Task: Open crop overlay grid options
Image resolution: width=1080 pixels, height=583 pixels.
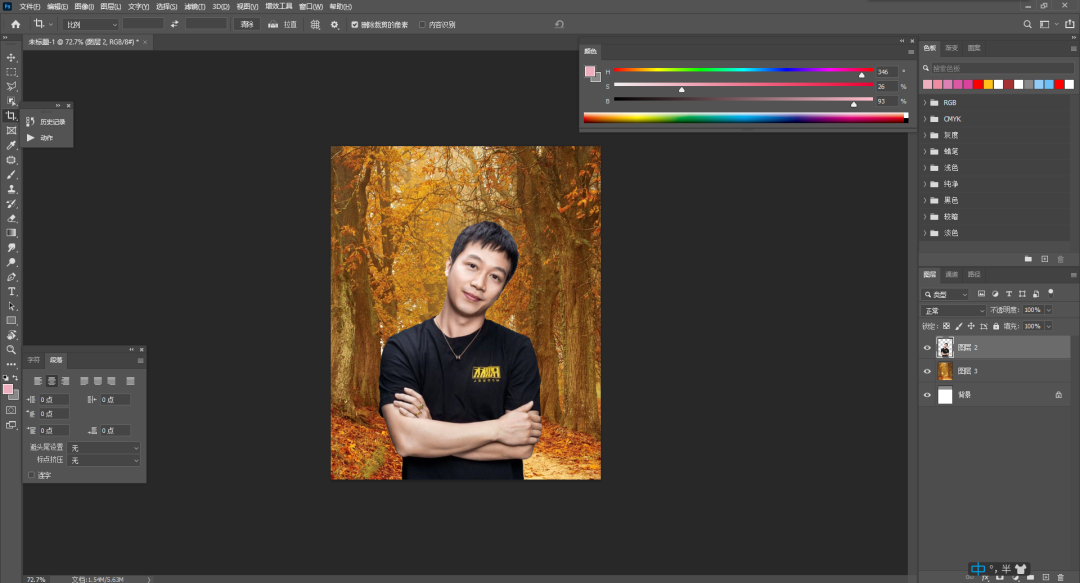Action: click(315, 24)
